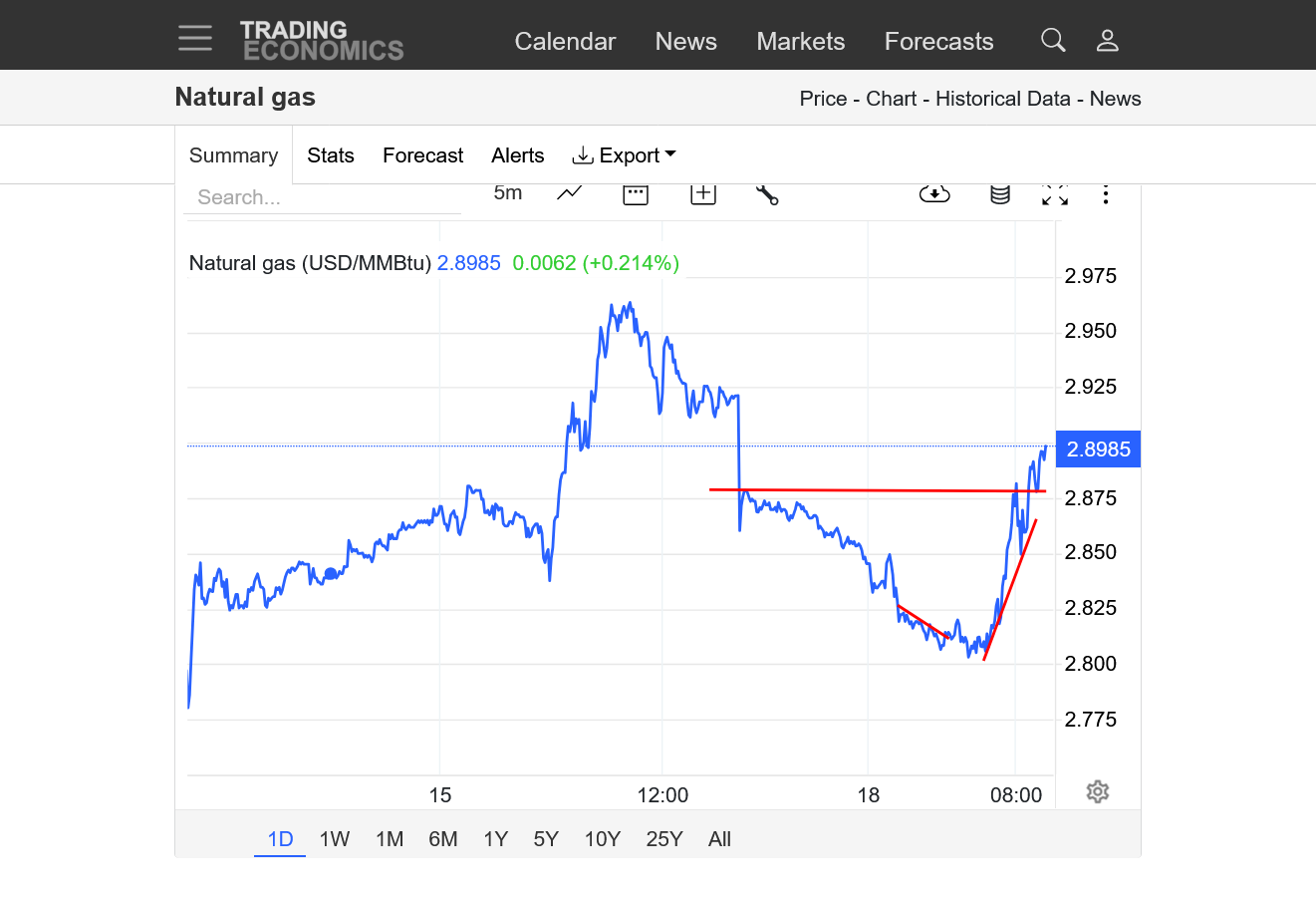Click the Search input field

pos(322,197)
